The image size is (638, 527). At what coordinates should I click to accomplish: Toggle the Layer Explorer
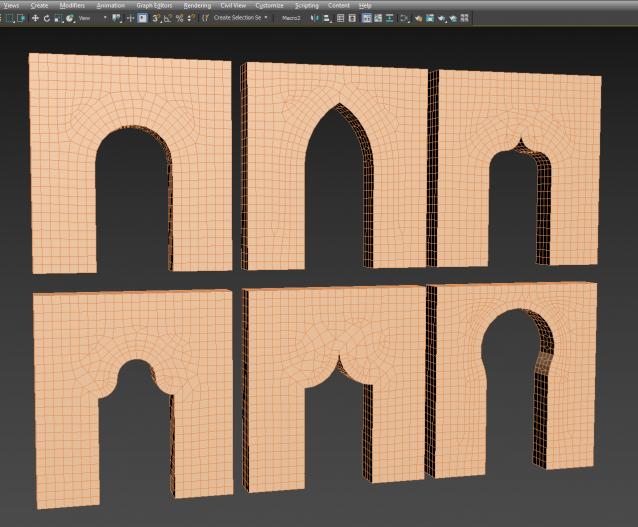coord(352,18)
